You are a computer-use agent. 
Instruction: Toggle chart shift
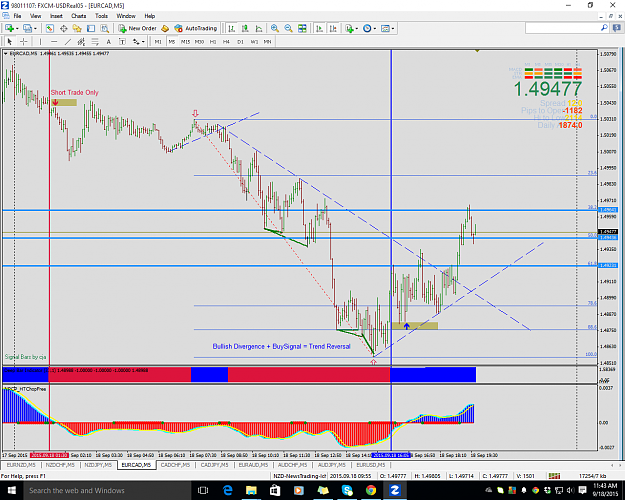(333, 28)
